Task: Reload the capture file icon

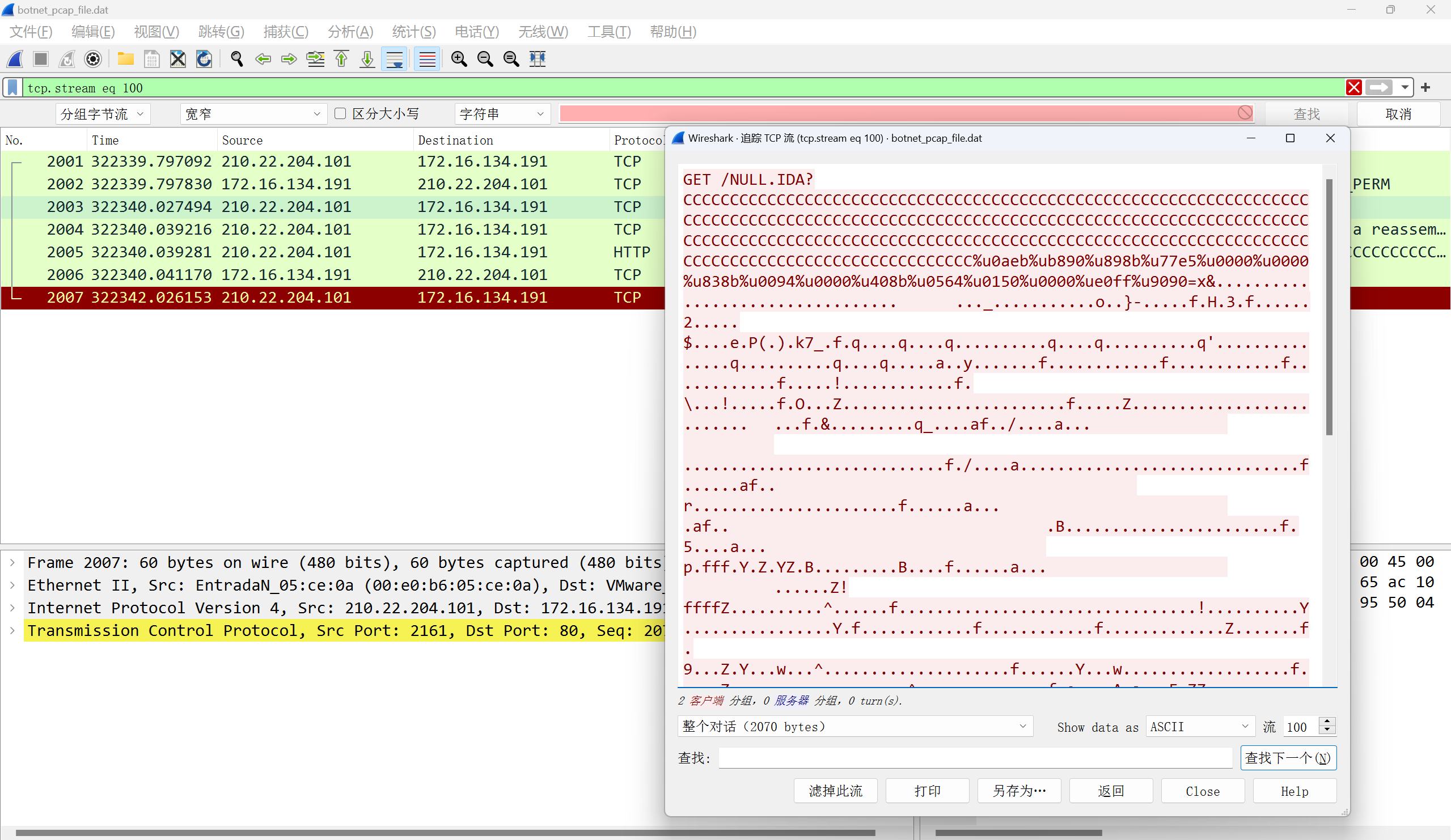Action: tap(204, 59)
